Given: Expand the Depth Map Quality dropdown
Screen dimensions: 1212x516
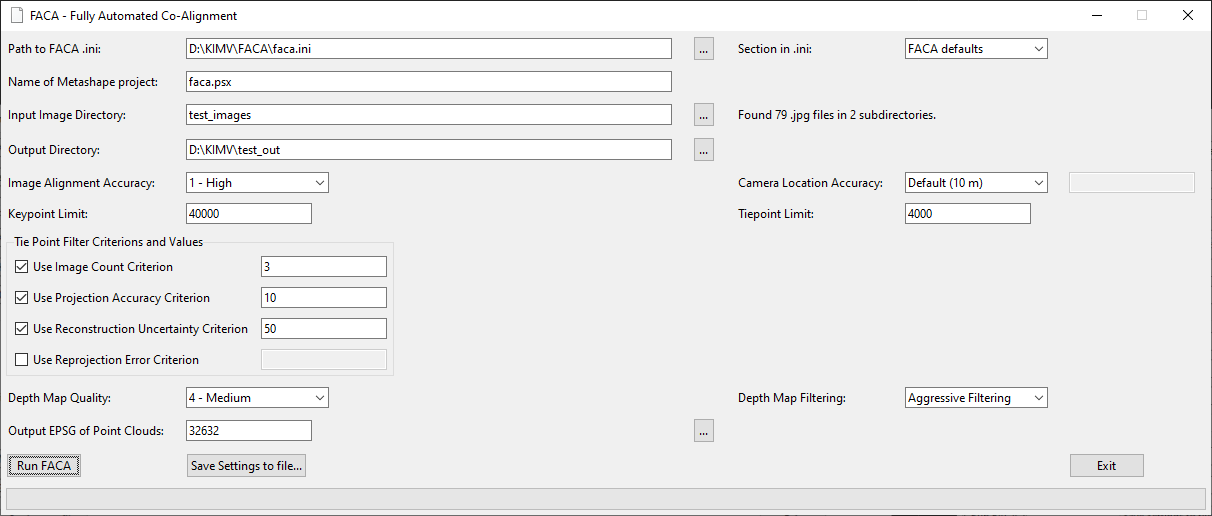Looking at the screenshot, I should tap(257, 398).
